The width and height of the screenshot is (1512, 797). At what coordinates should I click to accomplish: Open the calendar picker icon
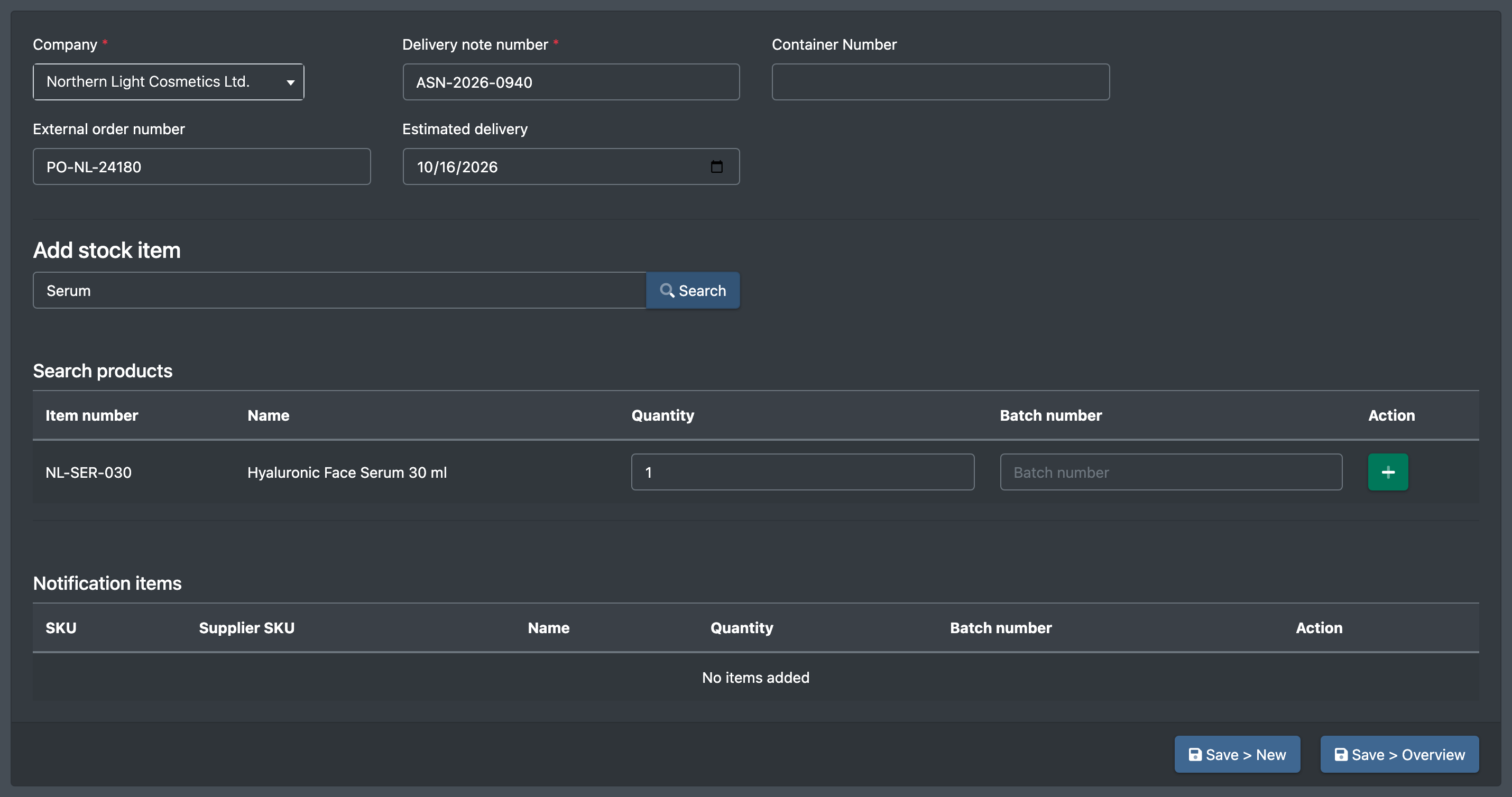[x=717, y=166]
